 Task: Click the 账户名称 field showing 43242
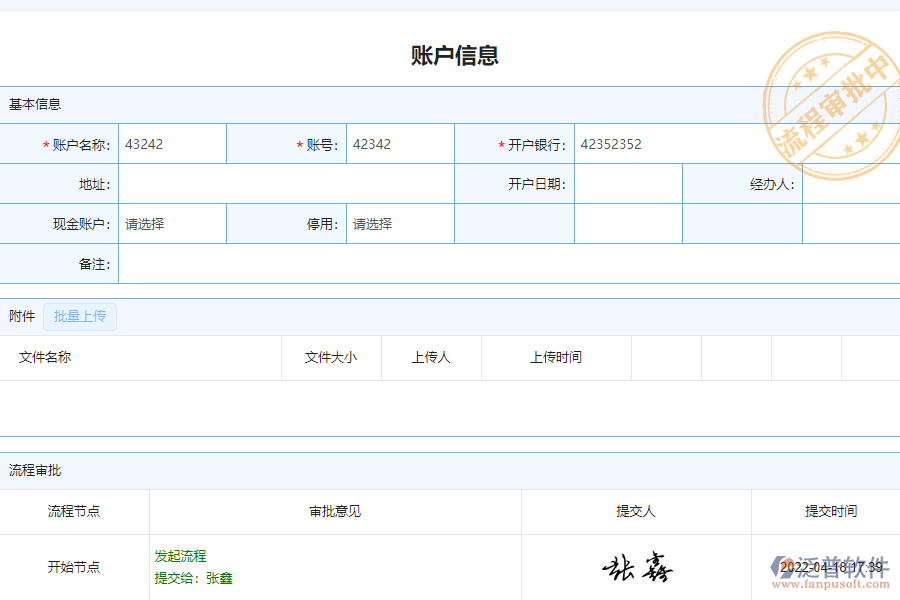pyautogui.click(x=172, y=143)
